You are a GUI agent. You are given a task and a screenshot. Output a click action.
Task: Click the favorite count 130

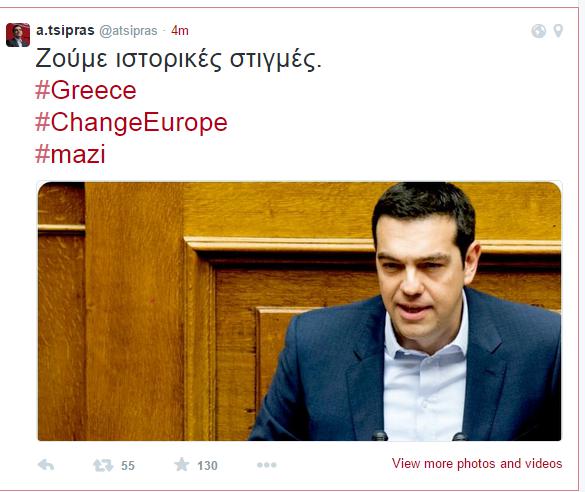pos(207,466)
